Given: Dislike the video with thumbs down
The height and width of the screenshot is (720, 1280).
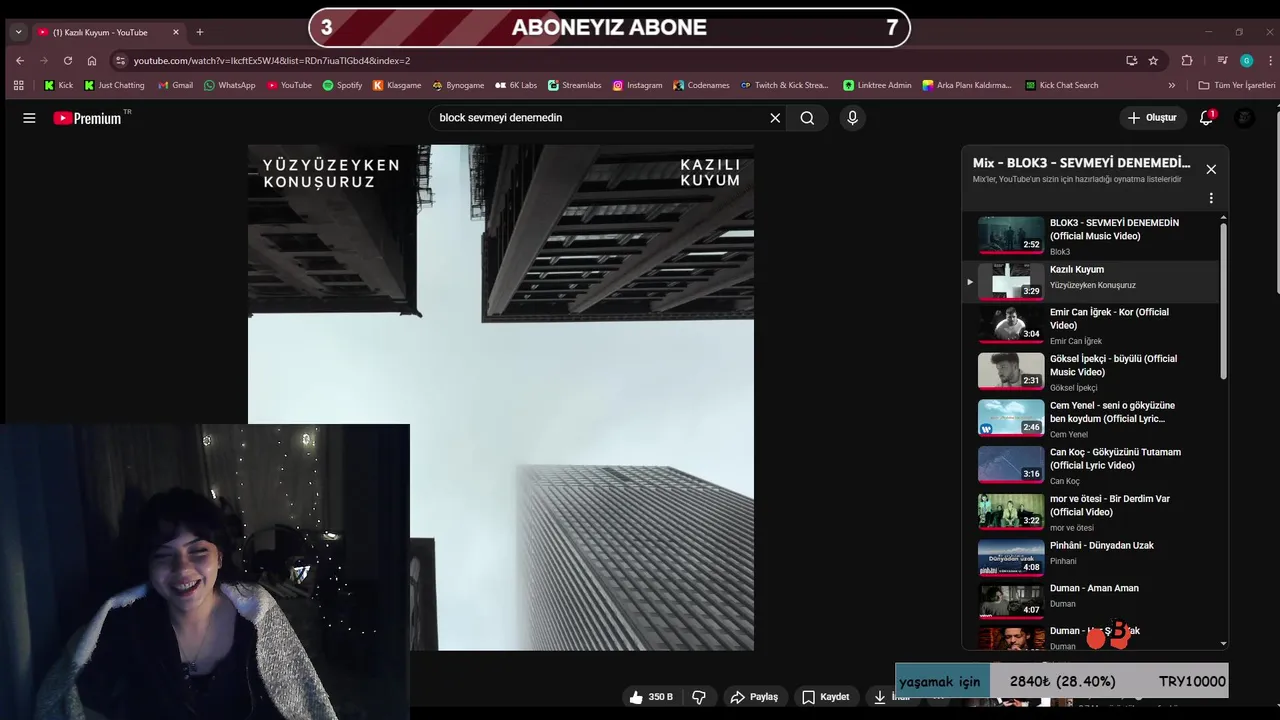Looking at the screenshot, I should [x=699, y=697].
